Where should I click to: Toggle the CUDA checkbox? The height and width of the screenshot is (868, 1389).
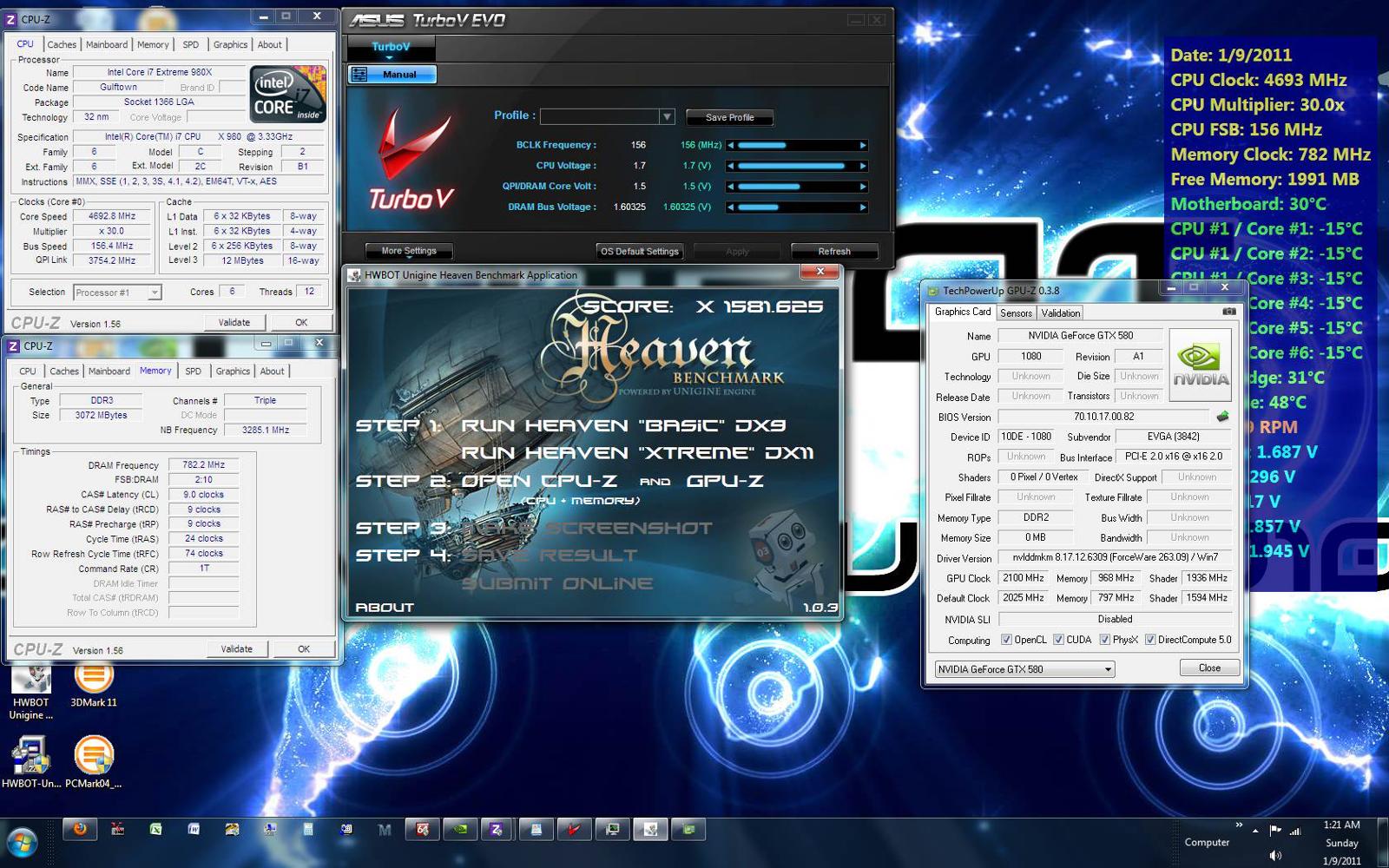point(1058,640)
